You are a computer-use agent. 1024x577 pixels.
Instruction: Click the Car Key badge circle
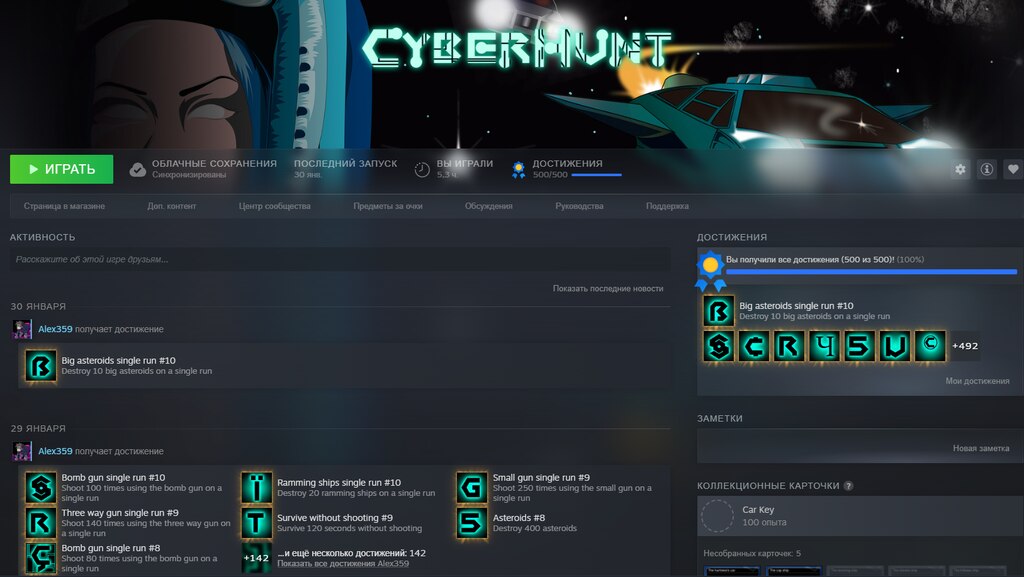(717, 516)
